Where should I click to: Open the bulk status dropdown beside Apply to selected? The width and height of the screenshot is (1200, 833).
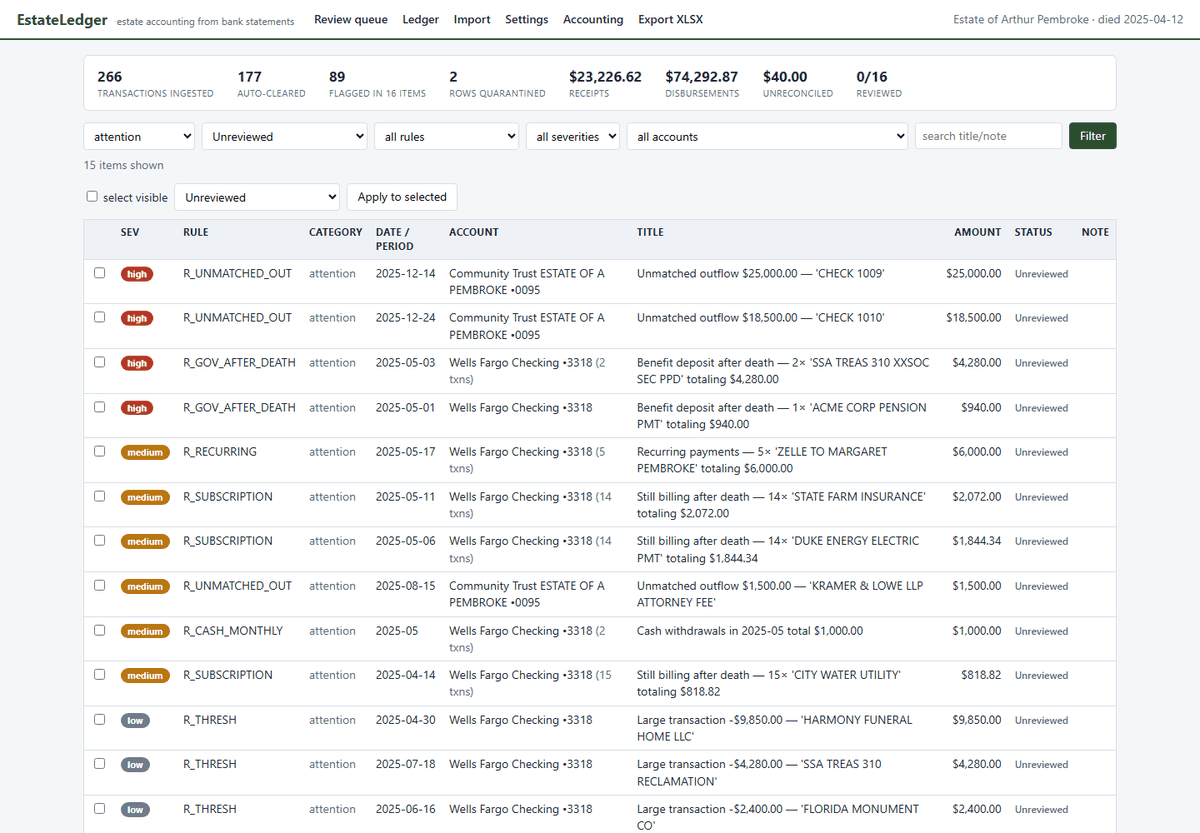pos(257,197)
